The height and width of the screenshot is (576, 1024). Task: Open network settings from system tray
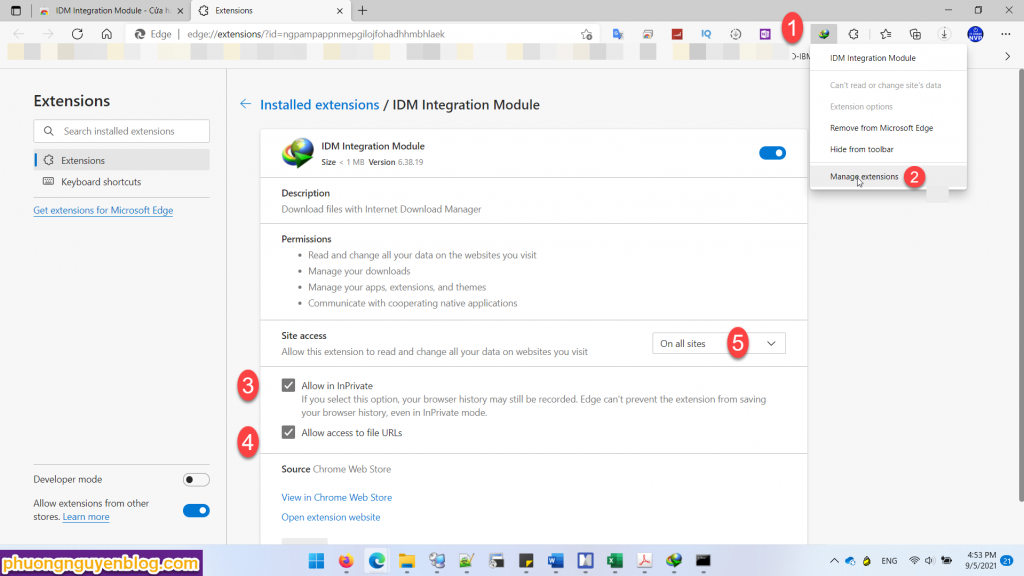(x=914, y=561)
